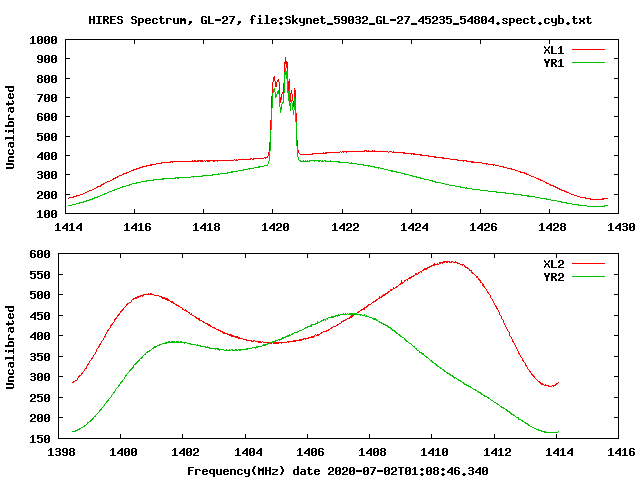The image size is (640, 480).
Task: Click the 450 y-axis tick label
Action: click(x=40, y=316)
